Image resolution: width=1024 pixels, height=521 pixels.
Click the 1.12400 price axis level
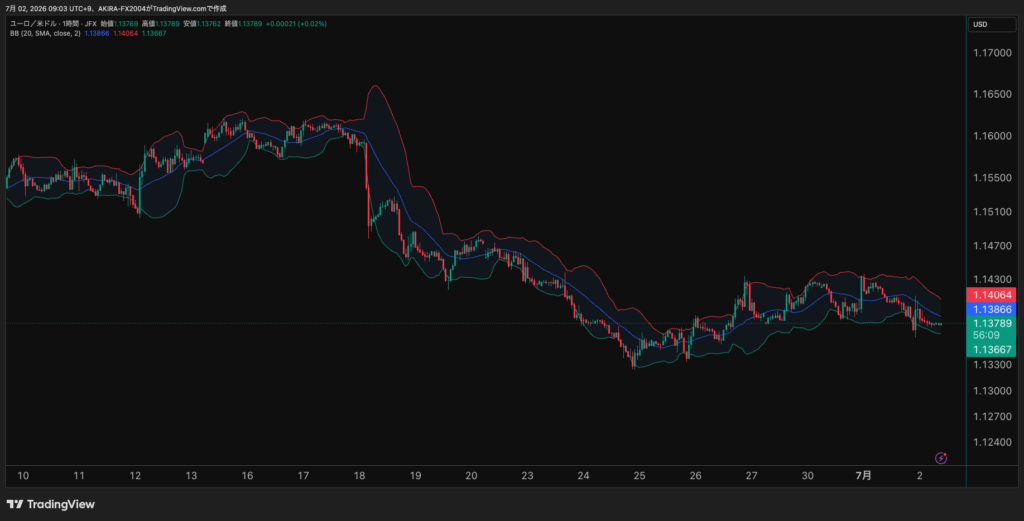pyautogui.click(x=992, y=442)
